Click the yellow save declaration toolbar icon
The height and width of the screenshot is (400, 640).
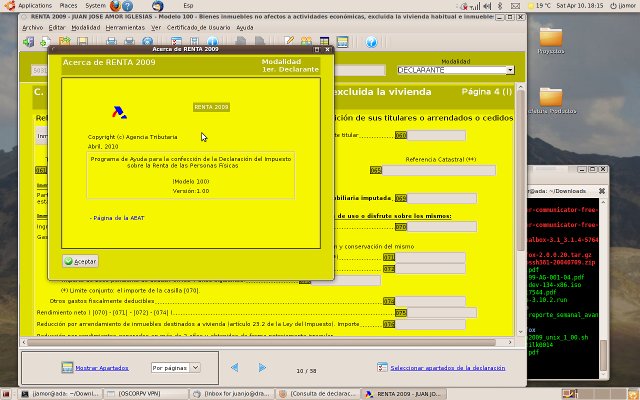82,42
